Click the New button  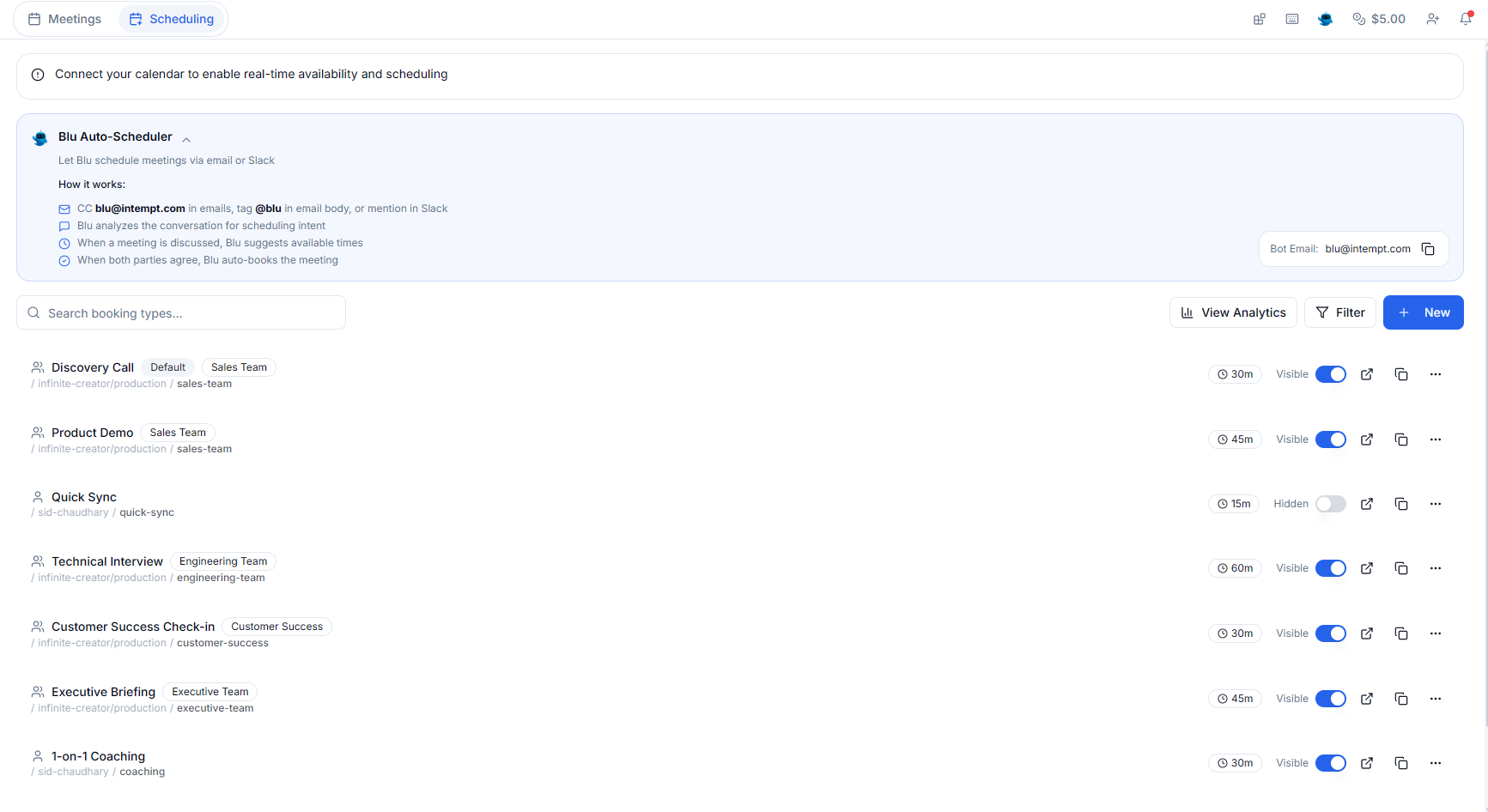(x=1423, y=312)
